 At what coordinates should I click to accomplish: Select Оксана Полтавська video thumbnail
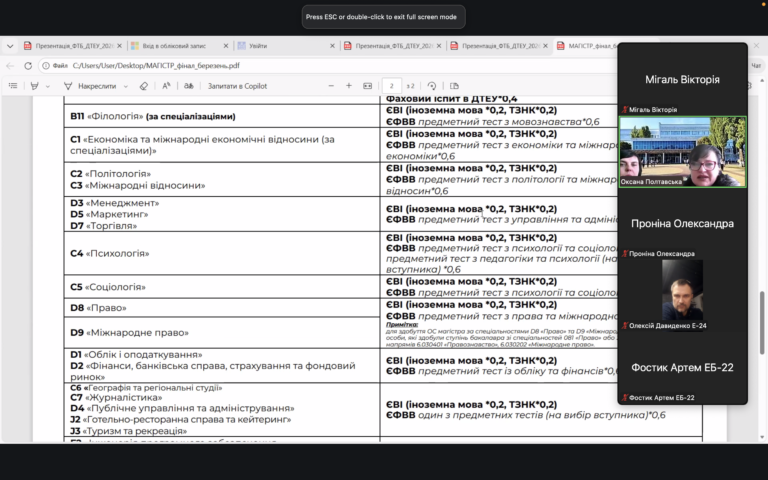coord(682,152)
